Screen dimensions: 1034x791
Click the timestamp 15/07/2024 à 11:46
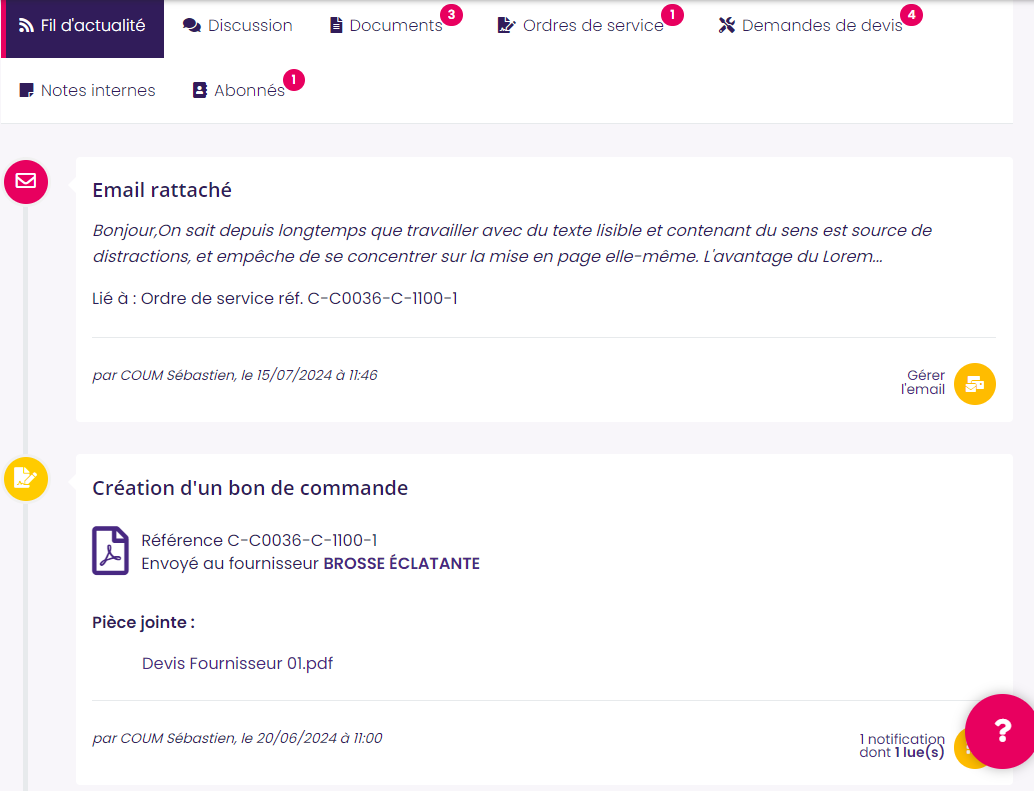click(317, 375)
